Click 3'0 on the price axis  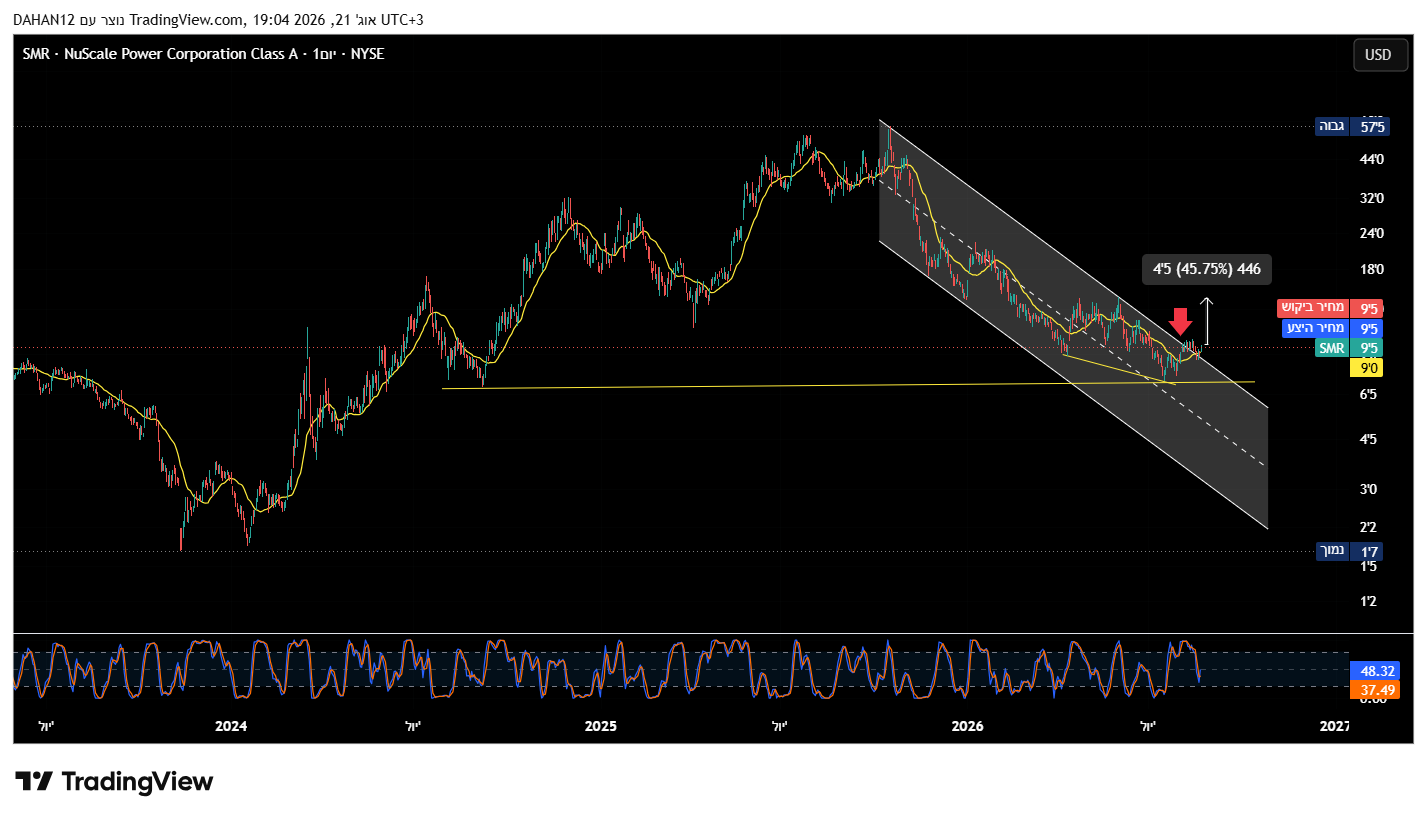coord(1369,489)
